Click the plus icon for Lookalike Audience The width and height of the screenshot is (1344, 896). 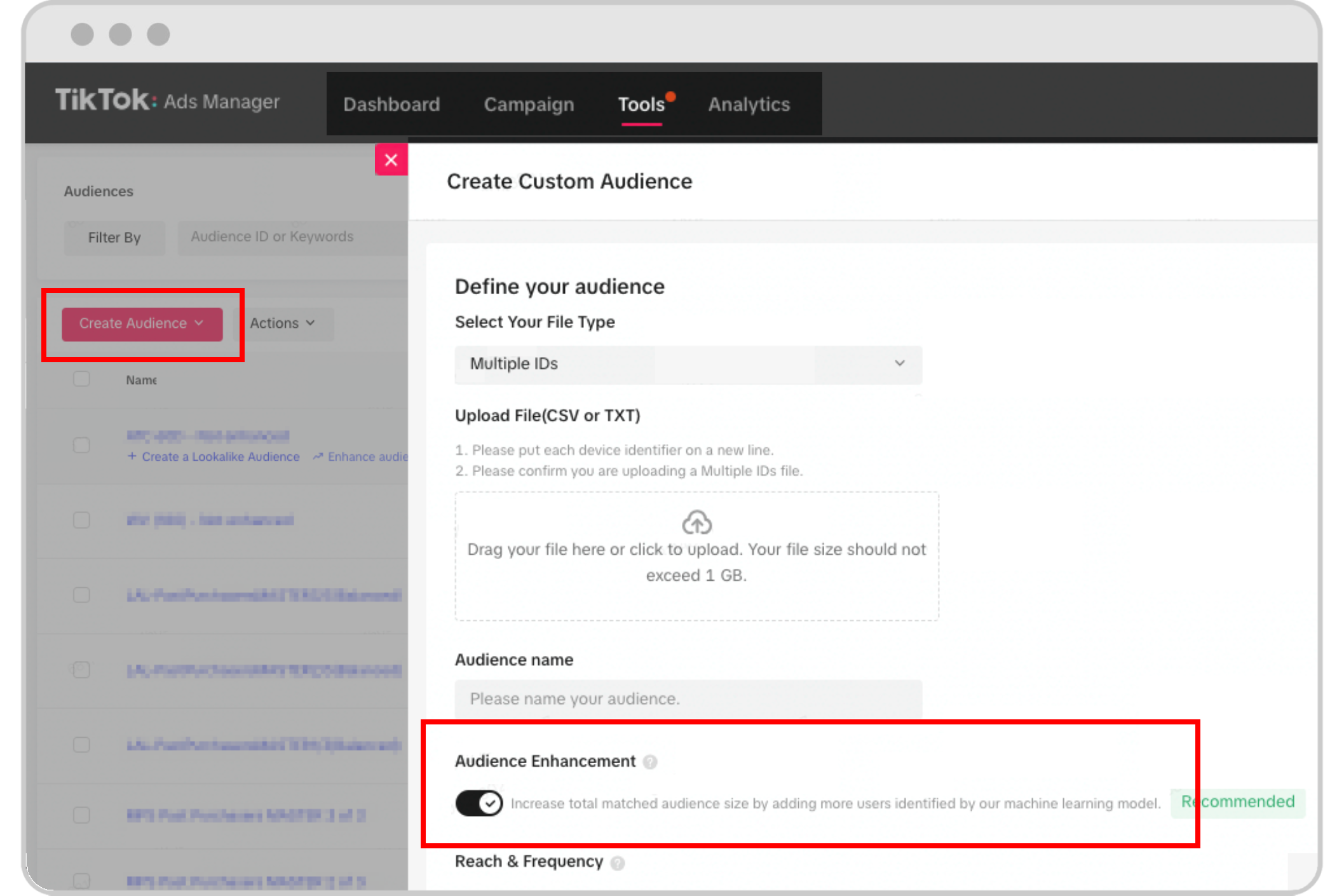coord(132,456)
